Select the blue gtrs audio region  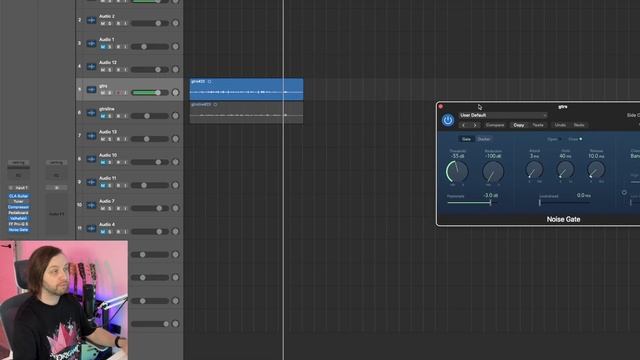click(x=247, y=89)
